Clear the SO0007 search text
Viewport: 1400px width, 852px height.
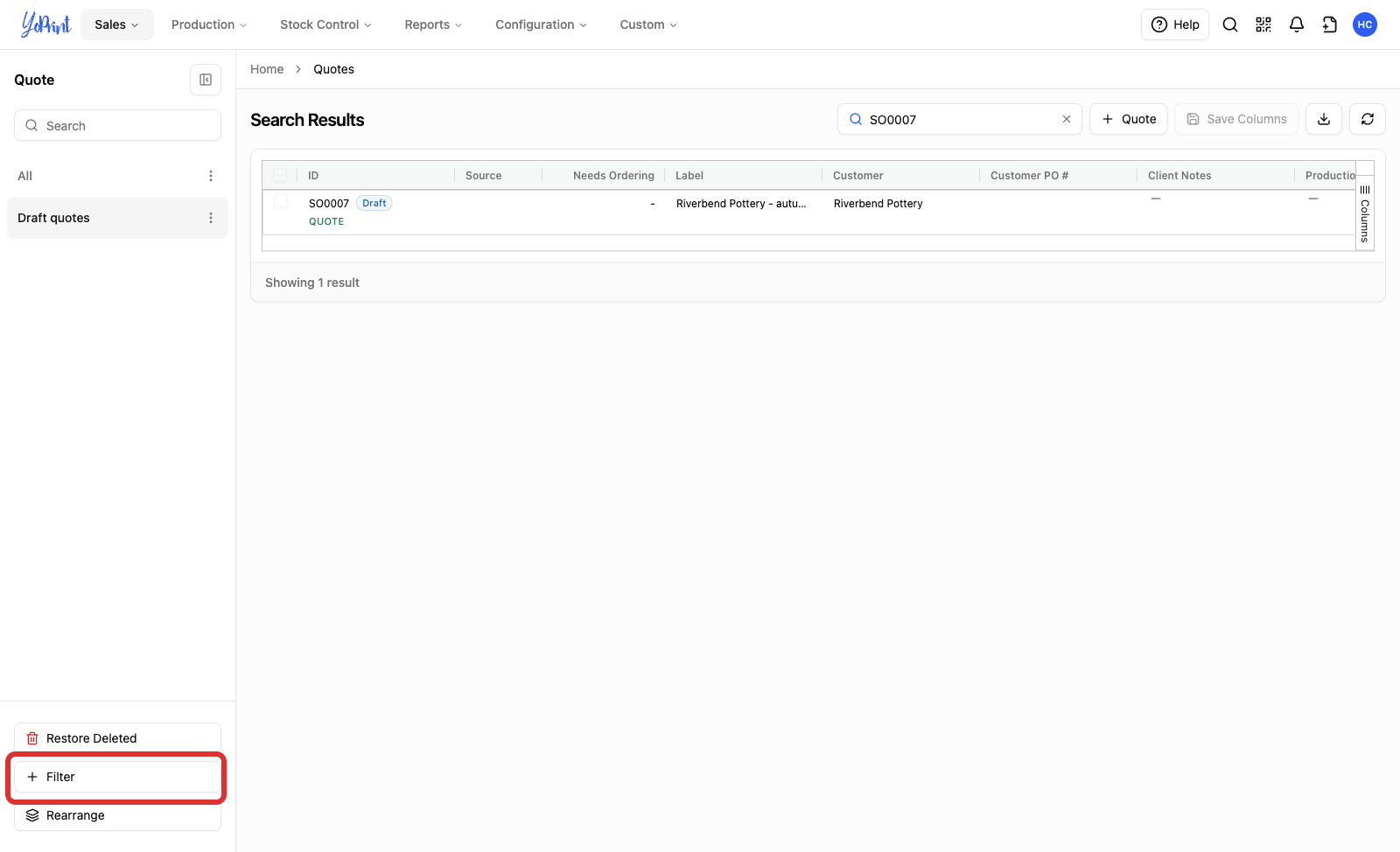click(1067, 119)
